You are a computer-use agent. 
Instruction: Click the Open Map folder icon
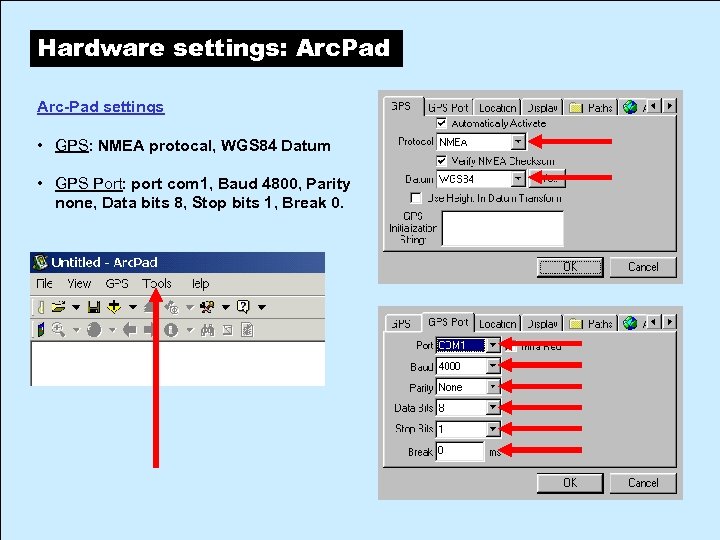(58, 307)
